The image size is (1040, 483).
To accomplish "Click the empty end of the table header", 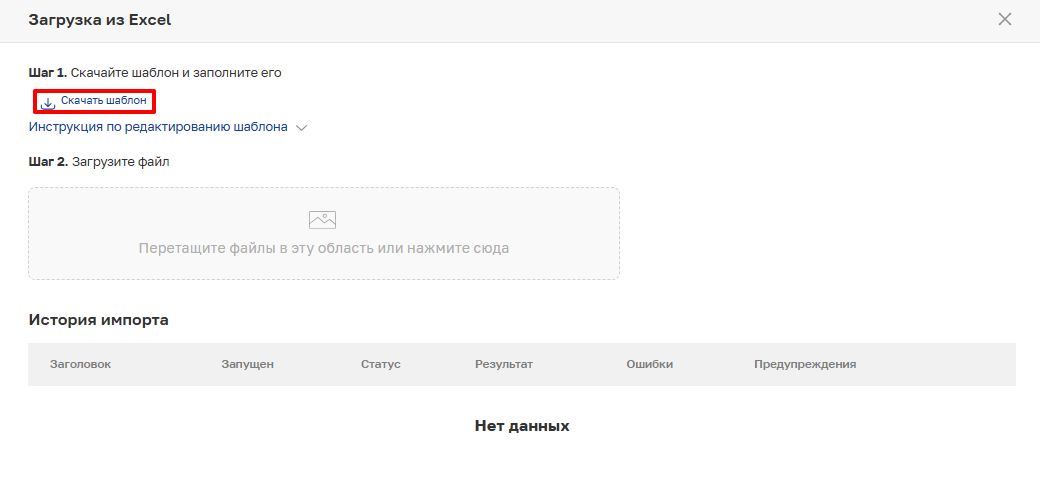I will pos(950,364).
